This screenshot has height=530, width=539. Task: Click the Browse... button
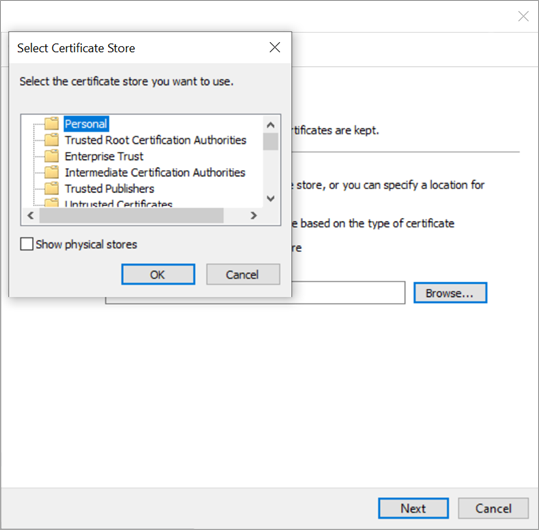point(450,293)
